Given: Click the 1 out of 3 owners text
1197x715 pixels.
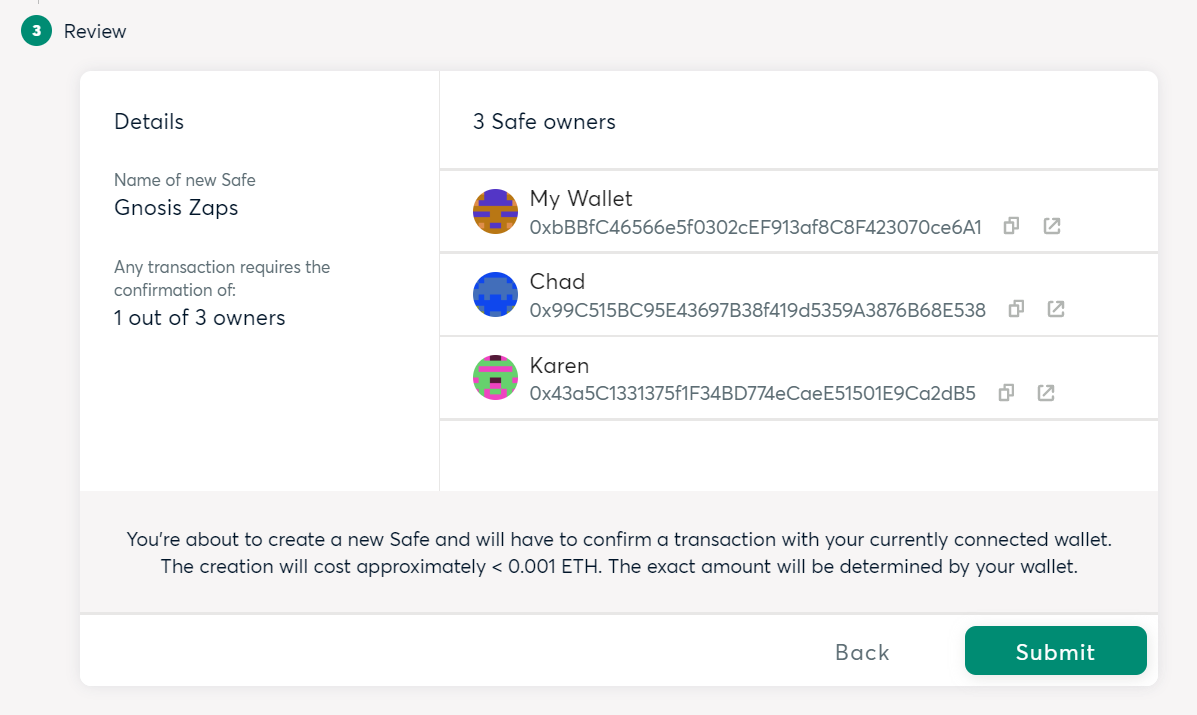Looking at the screenshot, I should [x=199, y=318].
